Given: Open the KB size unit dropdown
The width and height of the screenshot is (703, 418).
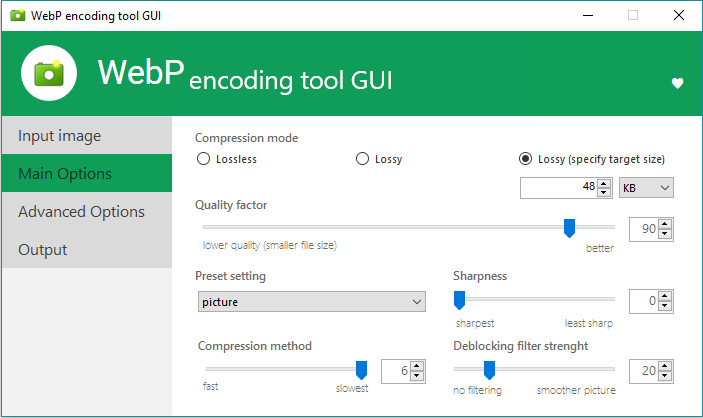Looking at the screenshot, I should (646, 188).
